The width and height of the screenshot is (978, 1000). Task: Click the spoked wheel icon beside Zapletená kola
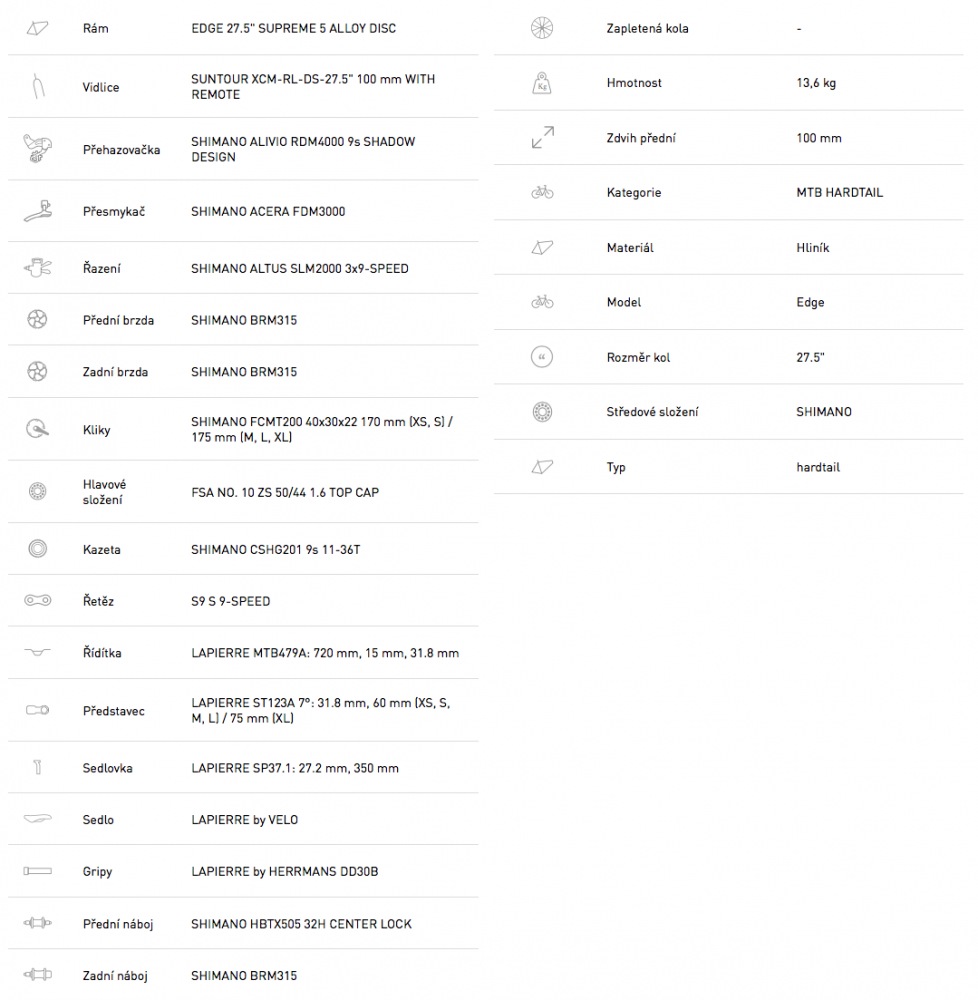[542, 28]
